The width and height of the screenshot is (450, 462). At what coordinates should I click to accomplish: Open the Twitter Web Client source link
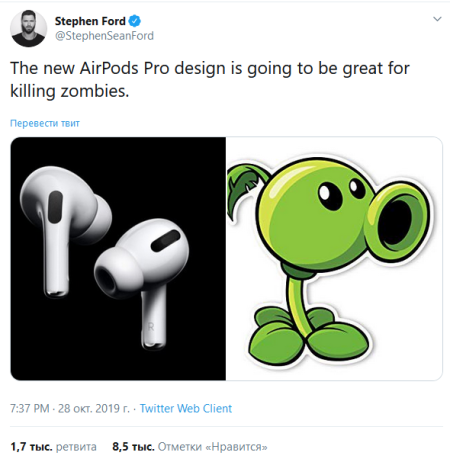coord(186,408)
